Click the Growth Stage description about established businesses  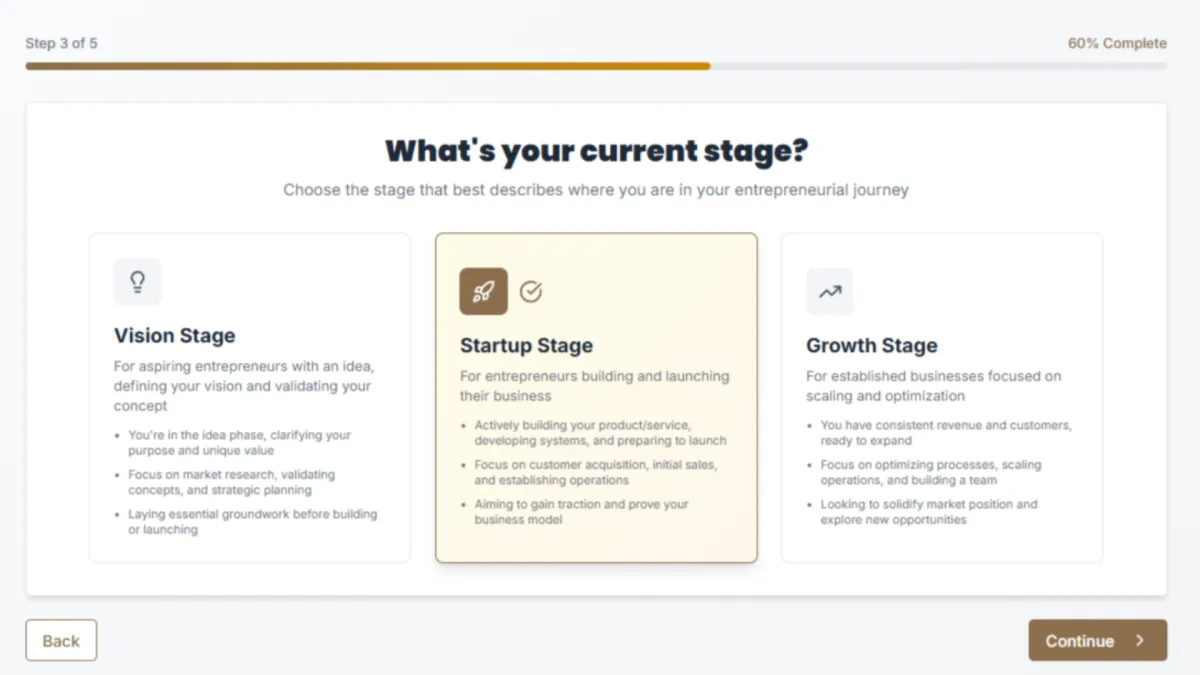tap(933, 386)
